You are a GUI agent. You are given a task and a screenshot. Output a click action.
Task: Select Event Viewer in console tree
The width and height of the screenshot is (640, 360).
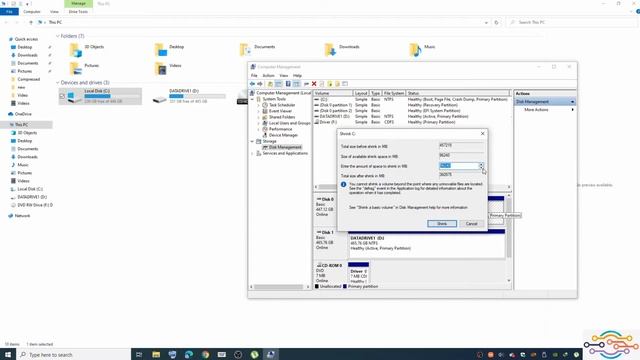point(280,111)
